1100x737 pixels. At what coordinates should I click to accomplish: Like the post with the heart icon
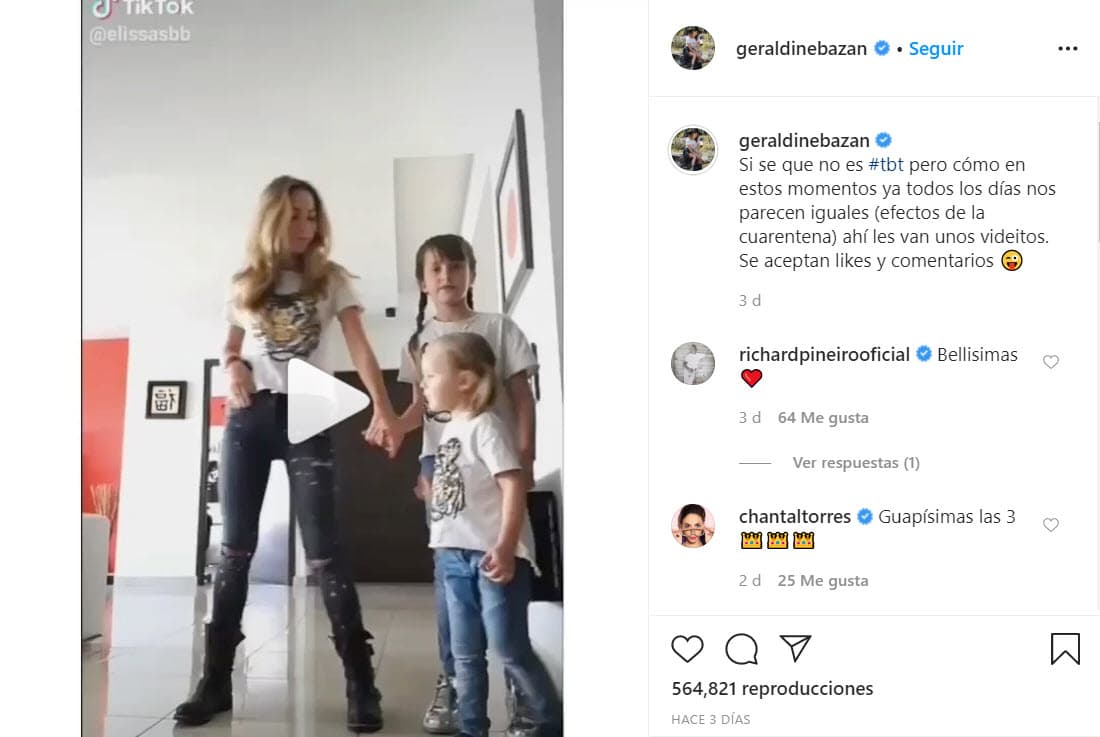(x=687, y=649)
